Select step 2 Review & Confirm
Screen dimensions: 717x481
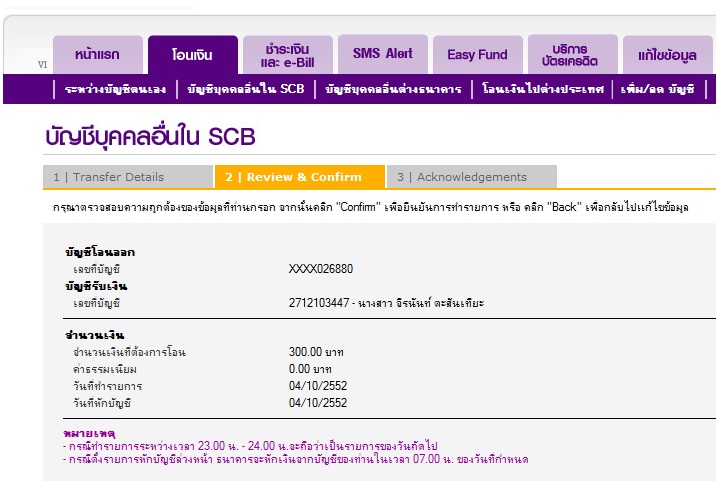(x=300, y=177)
